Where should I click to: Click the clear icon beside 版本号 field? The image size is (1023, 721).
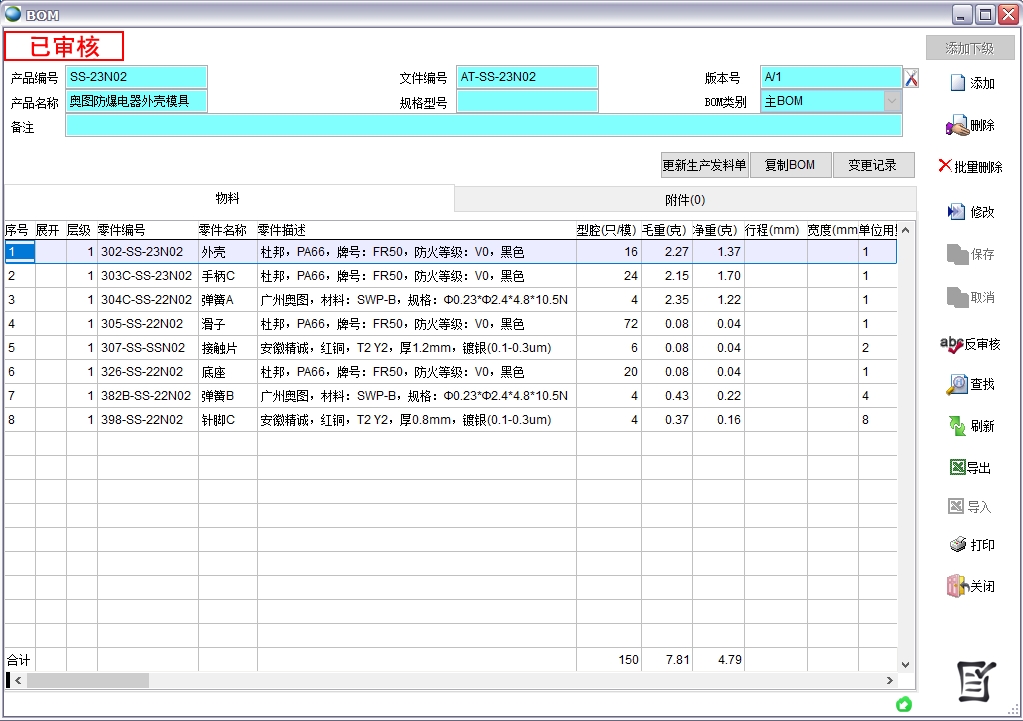coord(911,78)
